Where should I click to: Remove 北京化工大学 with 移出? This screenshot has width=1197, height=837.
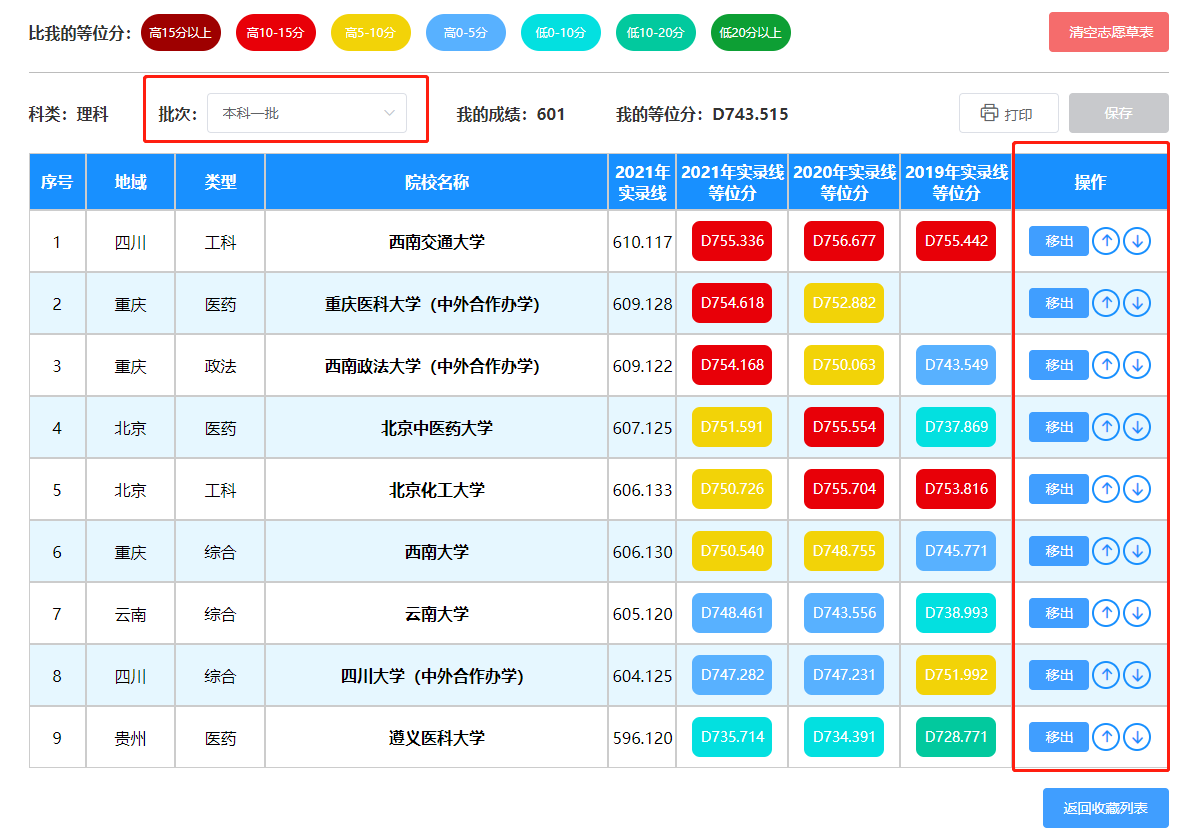[1059, 489]
